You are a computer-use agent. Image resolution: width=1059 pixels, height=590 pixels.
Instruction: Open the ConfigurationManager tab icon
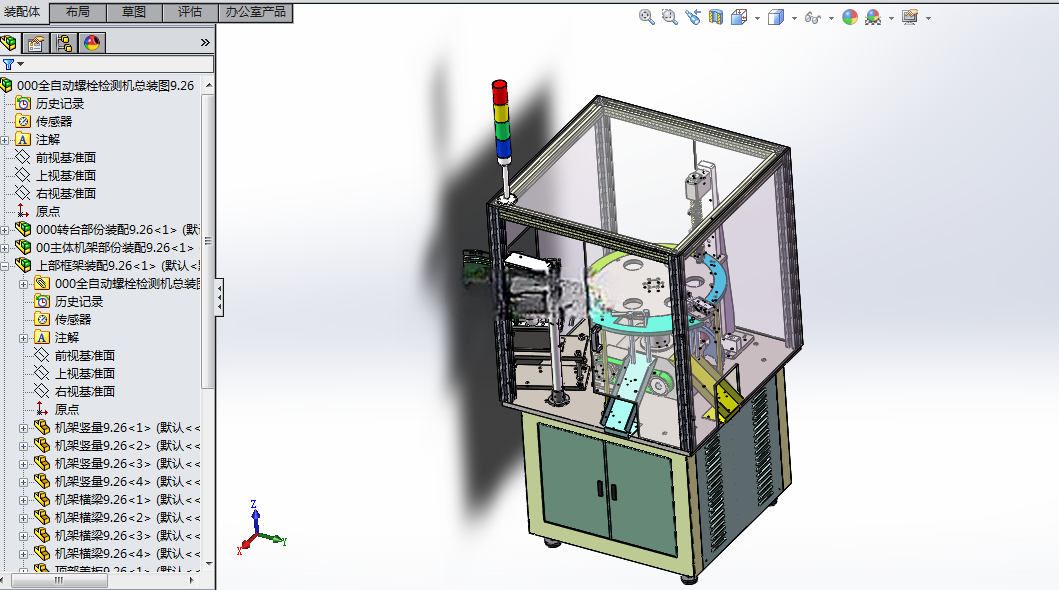(x=64, y=43)
